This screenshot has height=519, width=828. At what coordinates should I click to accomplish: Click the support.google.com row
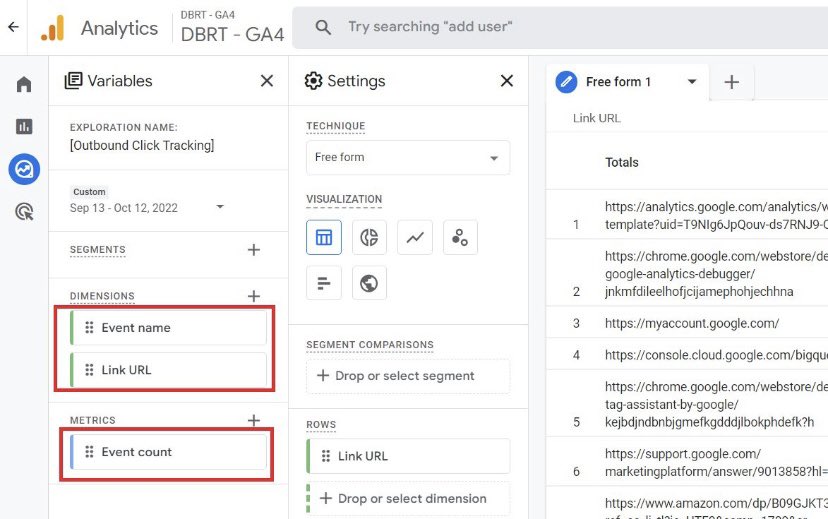pyautogui.click(x=686, y=463)
